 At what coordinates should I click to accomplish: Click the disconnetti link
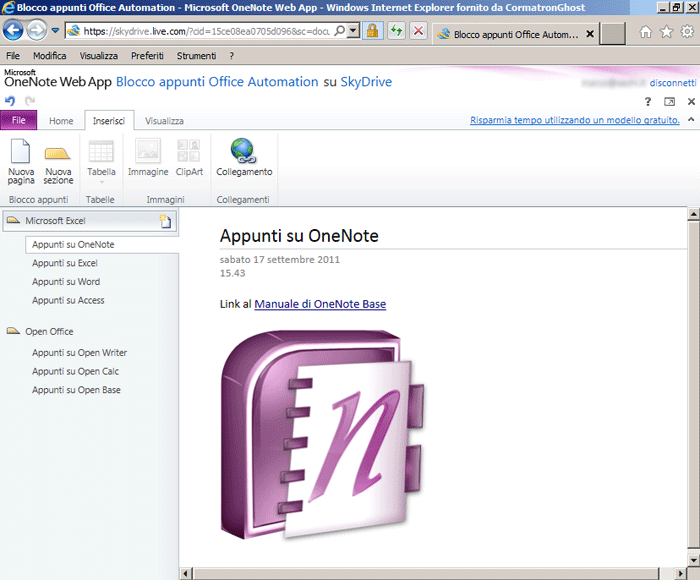point(673,83)
